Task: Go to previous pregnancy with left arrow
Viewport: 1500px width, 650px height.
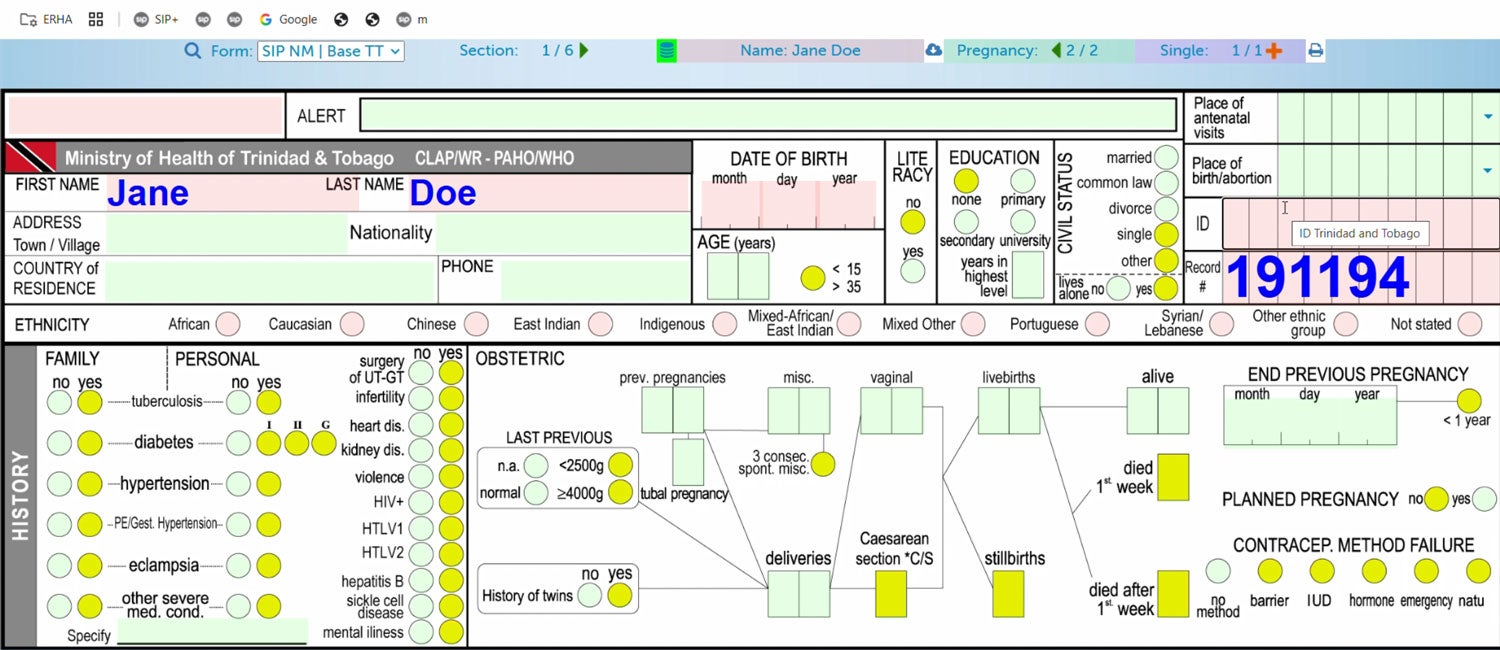Action: pos(1056,51)
